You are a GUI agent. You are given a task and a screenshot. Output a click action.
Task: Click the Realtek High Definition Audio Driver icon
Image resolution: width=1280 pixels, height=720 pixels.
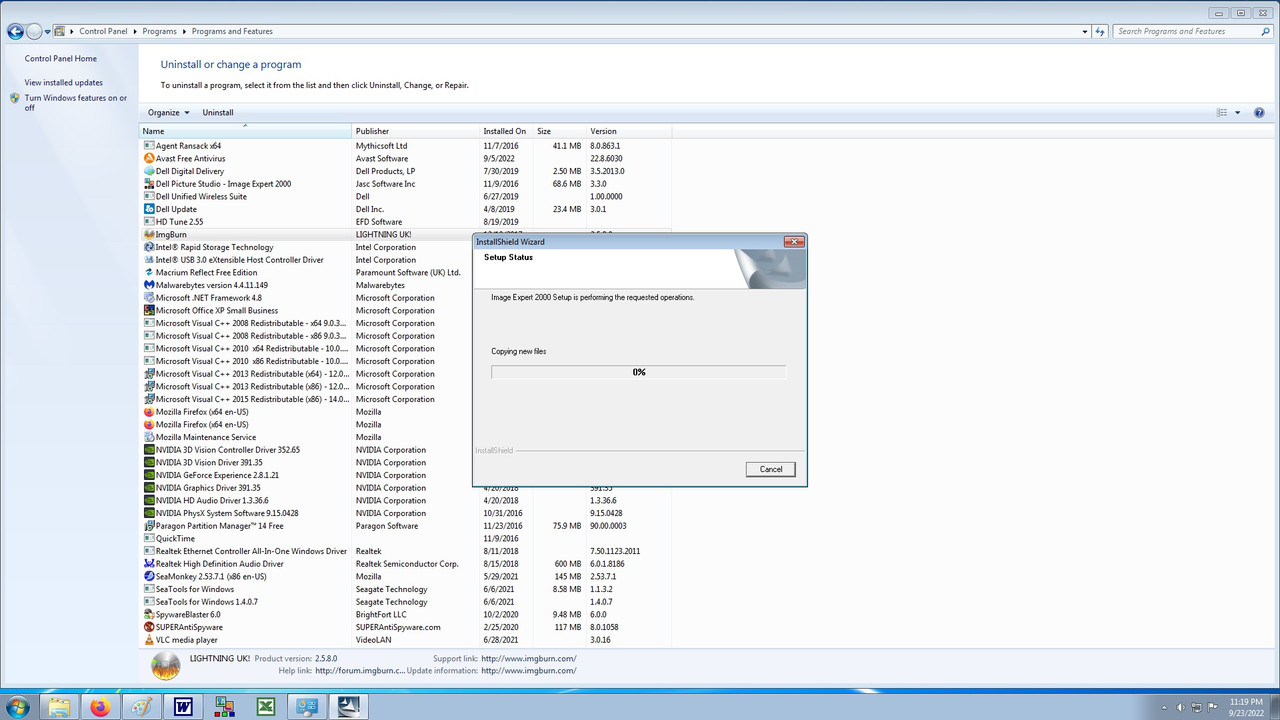pyautogui.click(x=149, y=564)
